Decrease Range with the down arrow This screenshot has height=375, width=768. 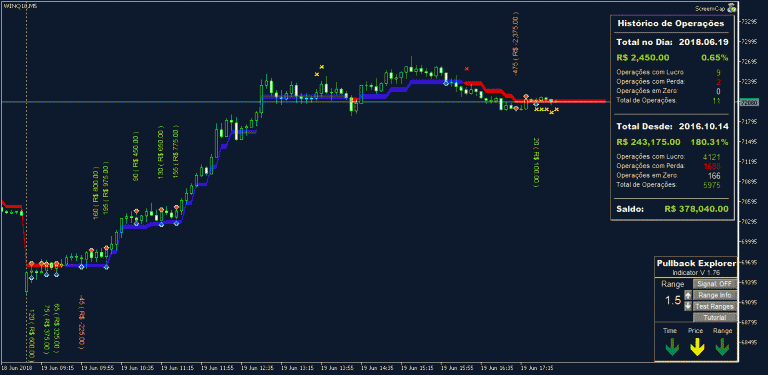tap(688, 306)
